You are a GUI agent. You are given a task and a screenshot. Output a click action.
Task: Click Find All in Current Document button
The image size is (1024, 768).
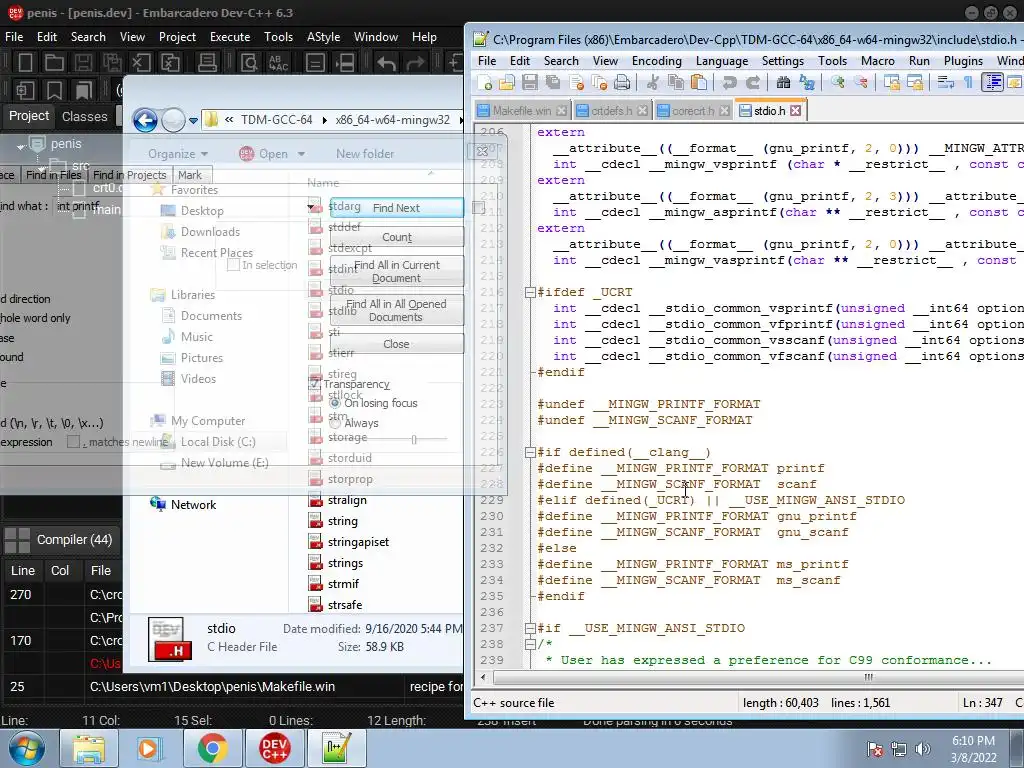click(396, 271)
